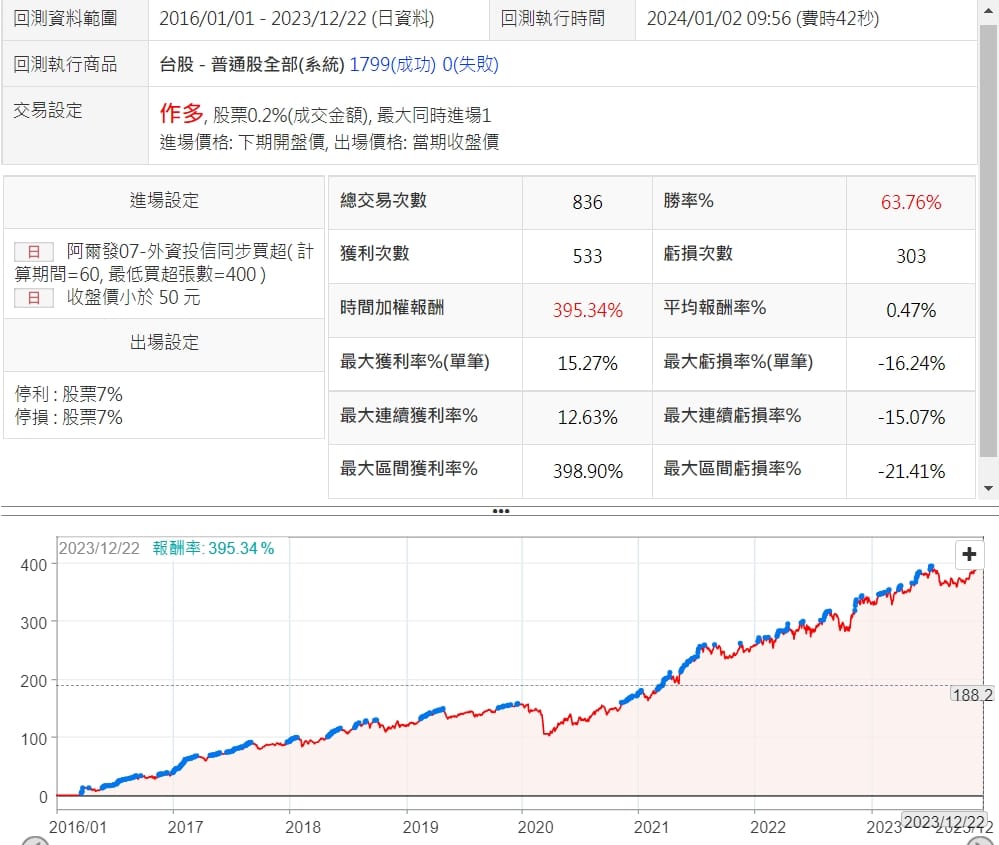Viewport: 999px width, 845px height.
Task: Click the plus icon on the chart
Action: (968, 555)
